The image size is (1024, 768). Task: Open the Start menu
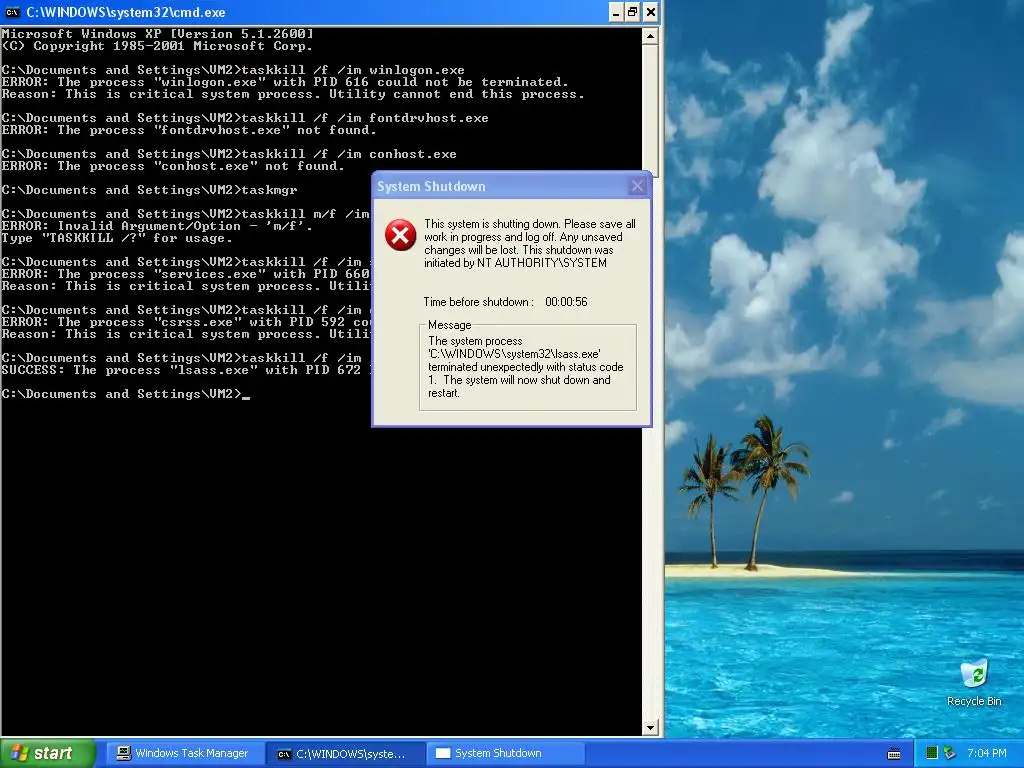[x=48, y=753]
